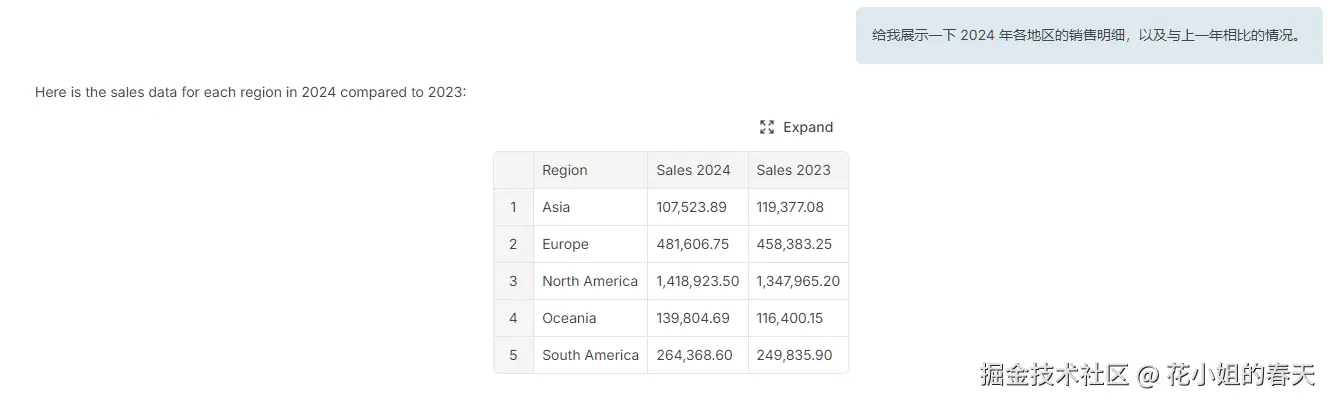Click the Chinese user message bubble

tap(1088, 36)
